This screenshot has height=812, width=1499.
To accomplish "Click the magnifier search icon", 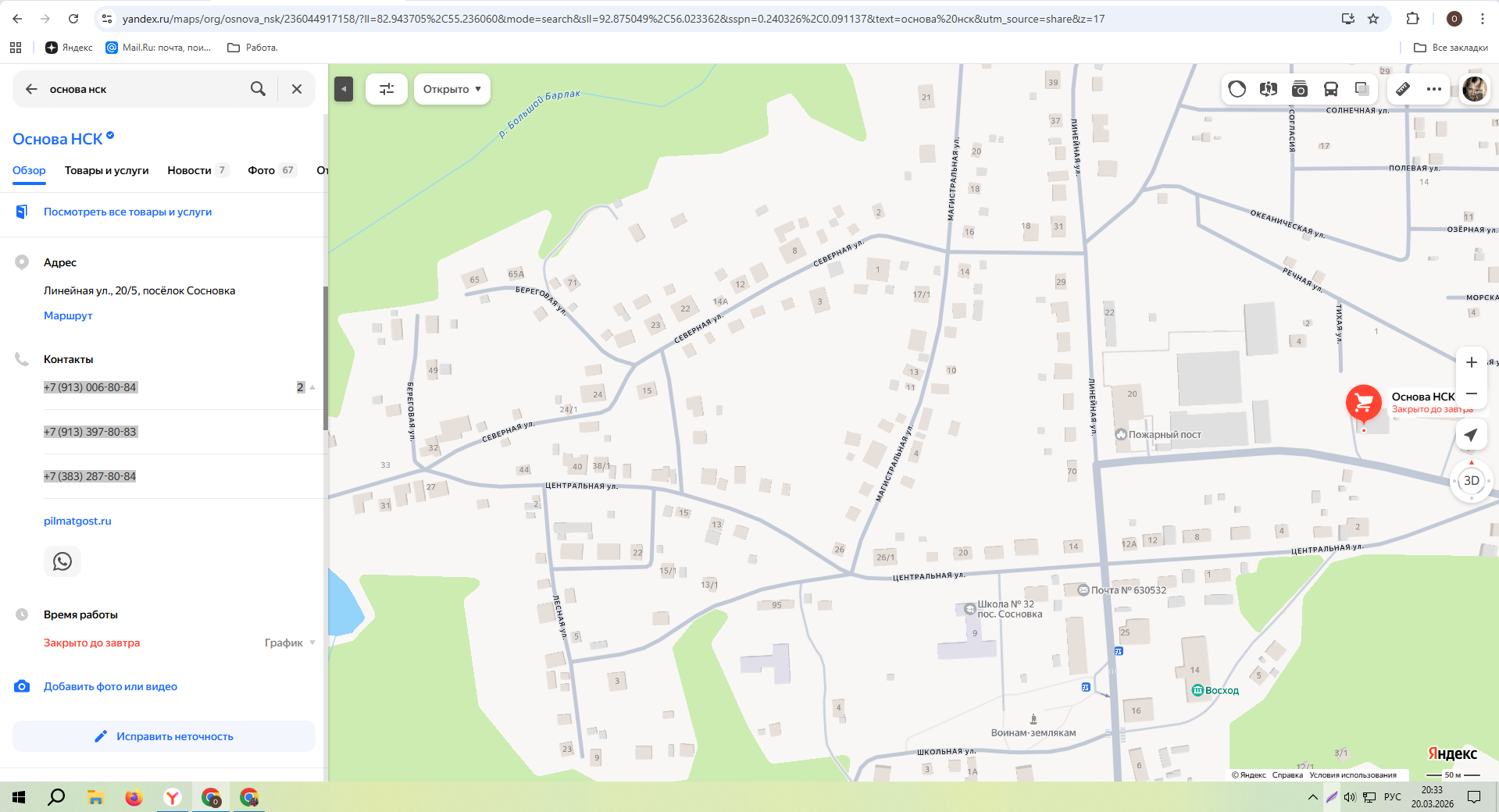I will point(258,89).
